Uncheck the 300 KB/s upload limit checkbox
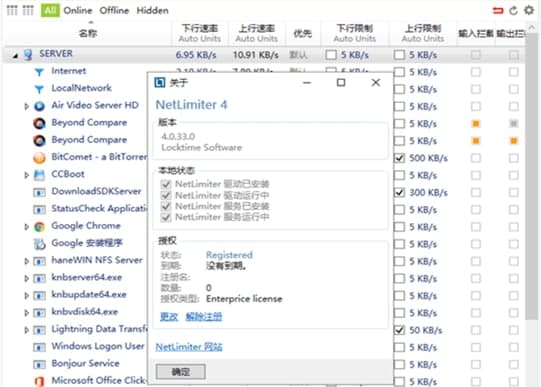This screenshot has width=541, height=387. pos(399,192)
